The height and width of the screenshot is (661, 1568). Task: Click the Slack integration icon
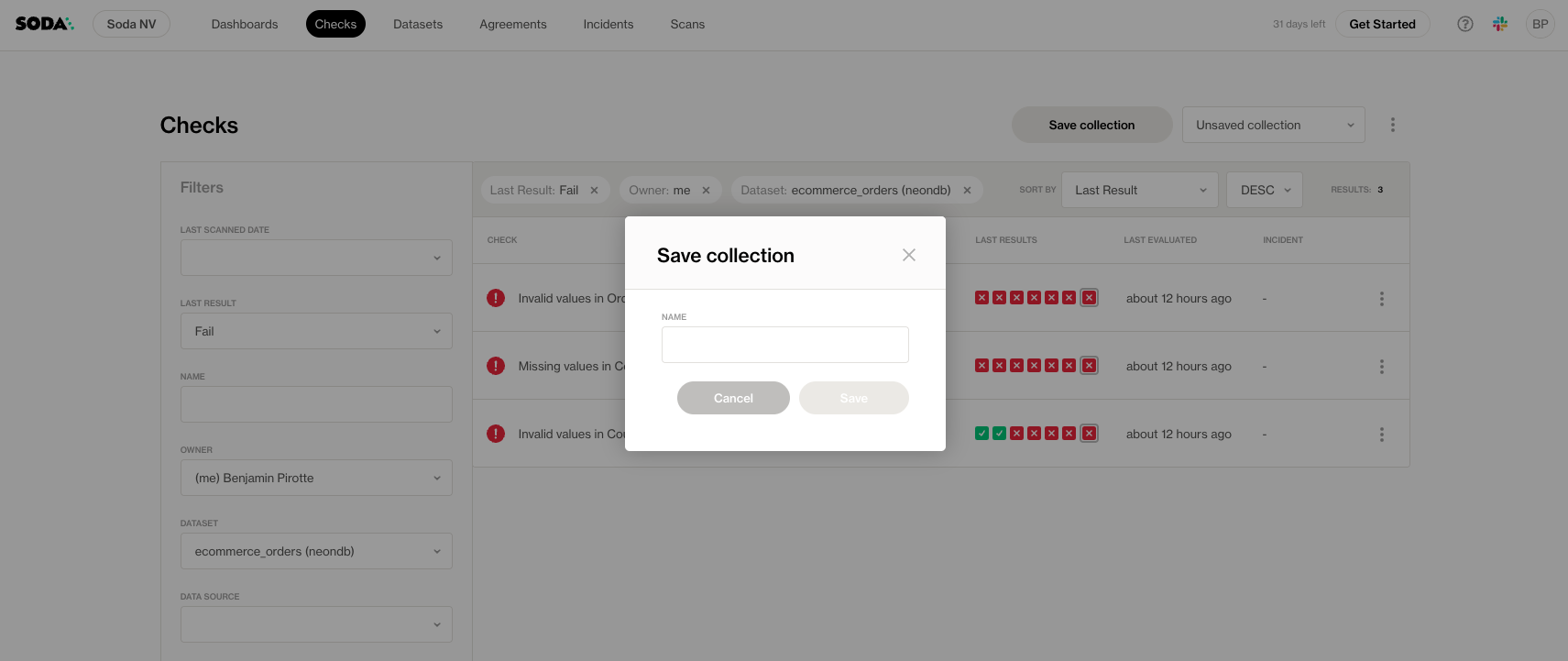coord(1500,24)
